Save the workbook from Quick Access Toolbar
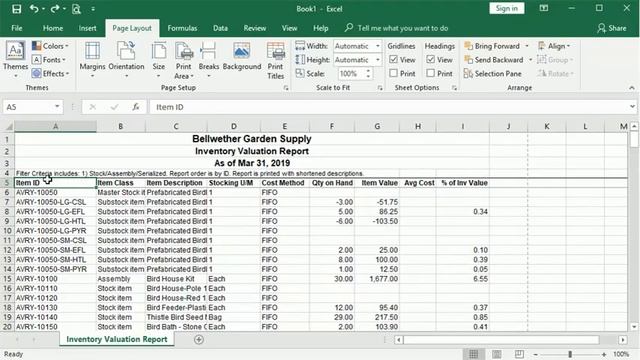 16,9
